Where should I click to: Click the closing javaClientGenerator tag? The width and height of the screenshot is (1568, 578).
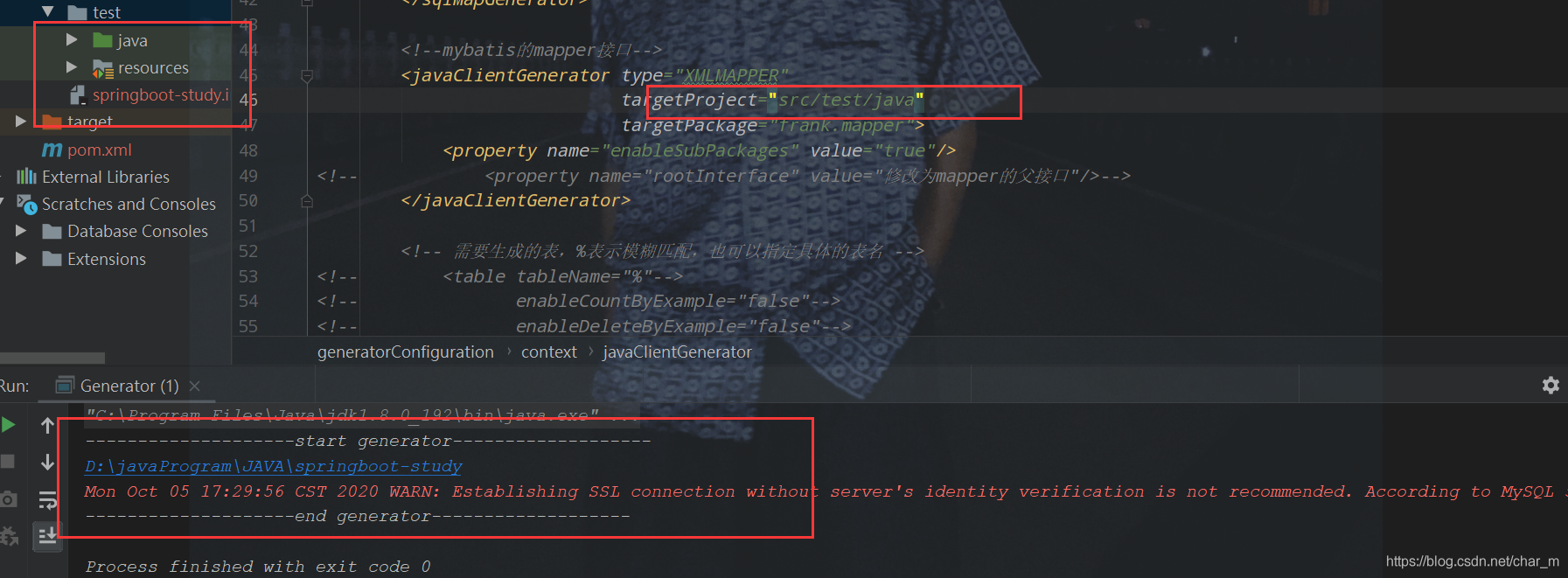(x=515, y=200)
